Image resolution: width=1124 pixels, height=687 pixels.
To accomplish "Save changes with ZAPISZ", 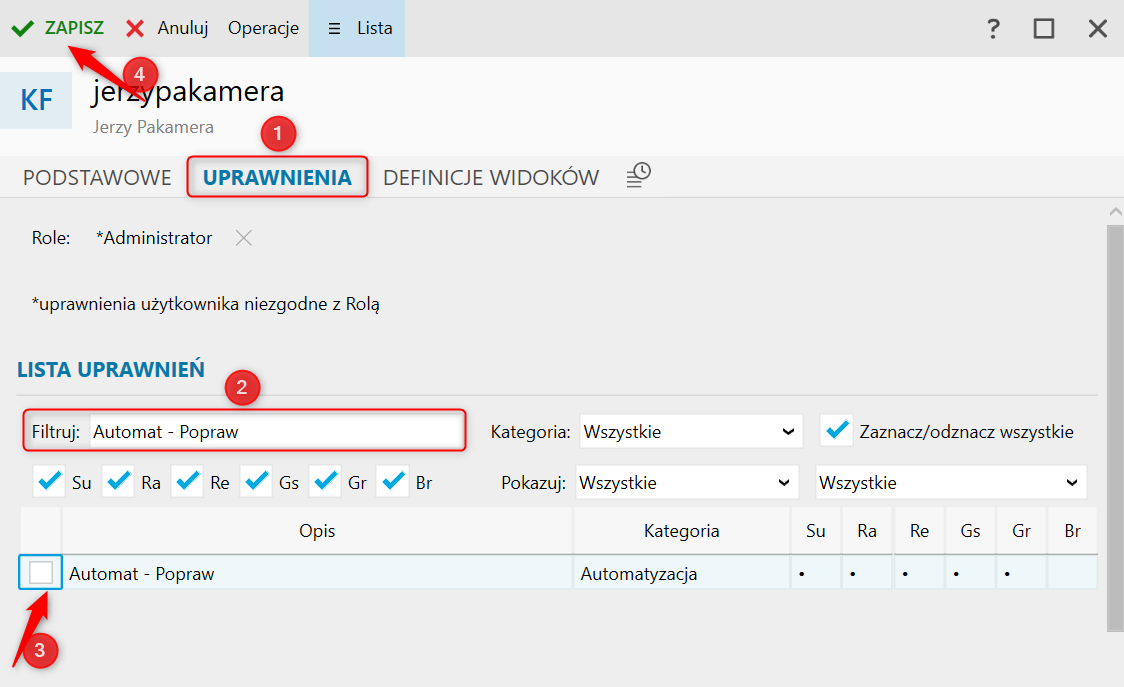I will pyautogui.click(x=58, y=28).
